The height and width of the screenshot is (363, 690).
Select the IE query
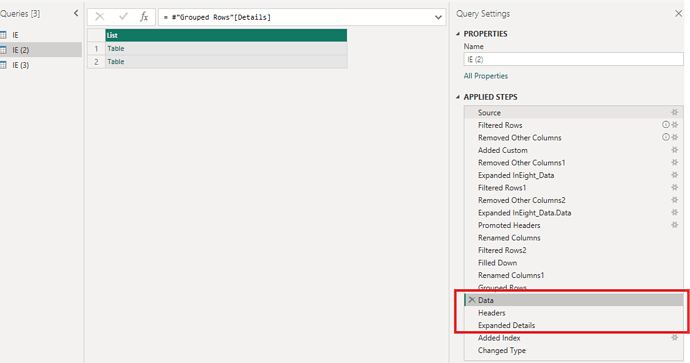coord(15,35)
